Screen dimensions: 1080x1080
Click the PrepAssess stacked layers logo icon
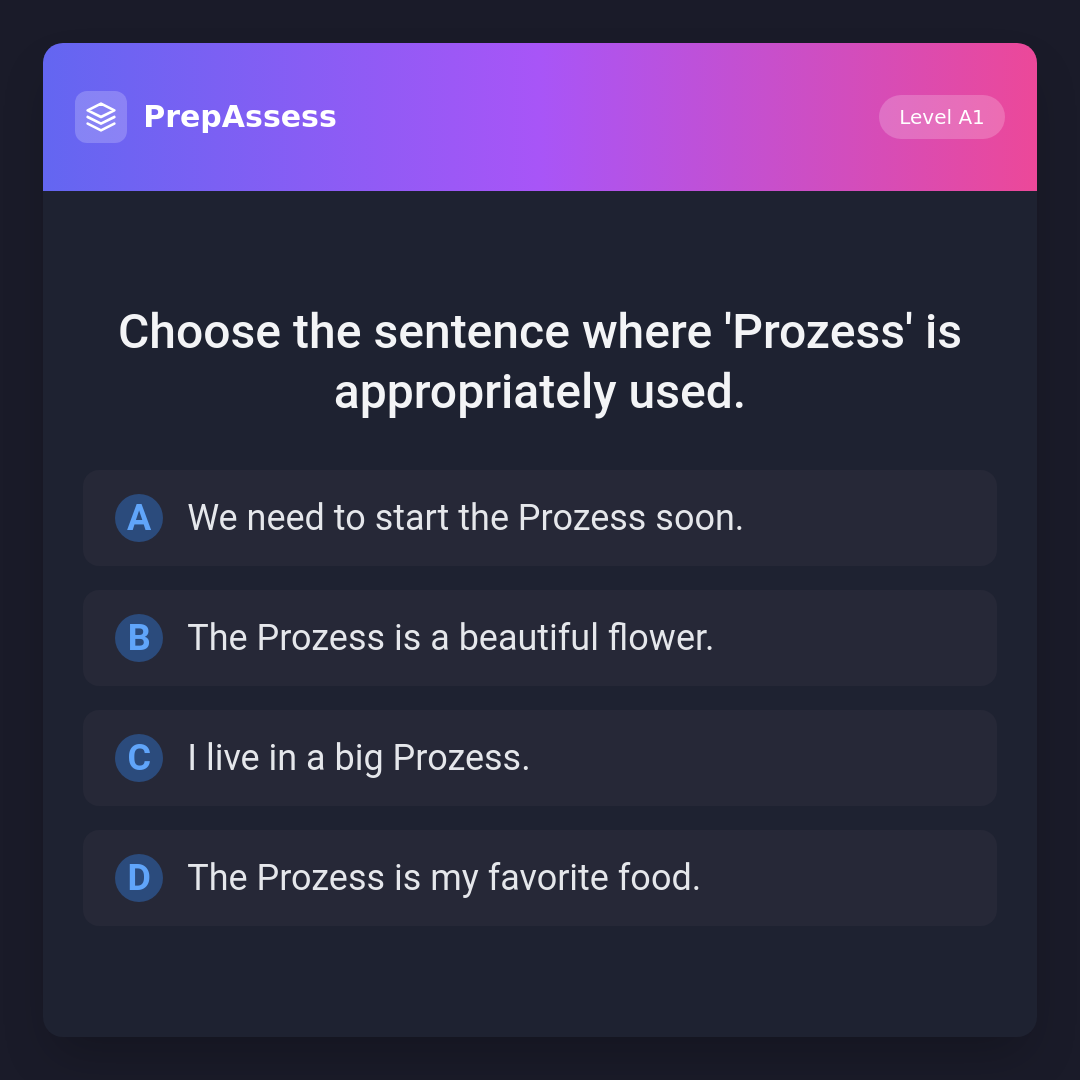101,117
